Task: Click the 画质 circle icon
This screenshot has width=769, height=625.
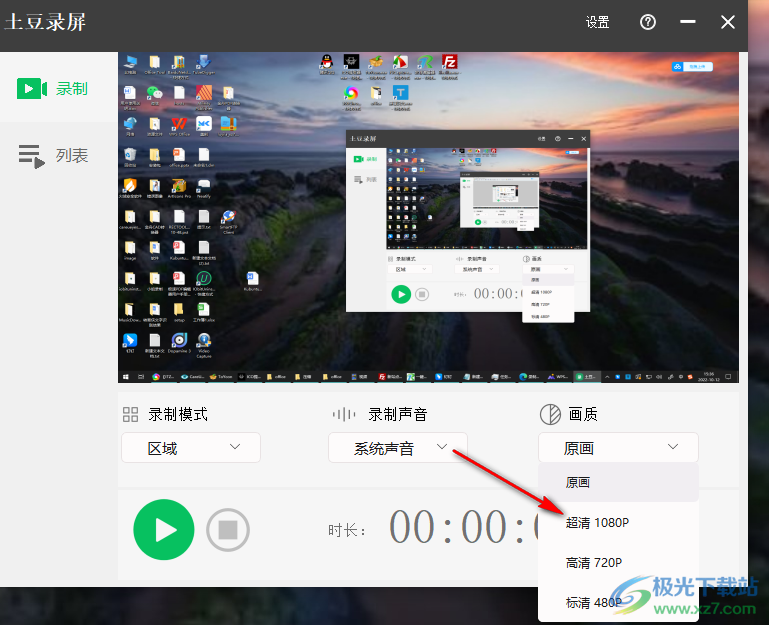Action: pos(550,415)
